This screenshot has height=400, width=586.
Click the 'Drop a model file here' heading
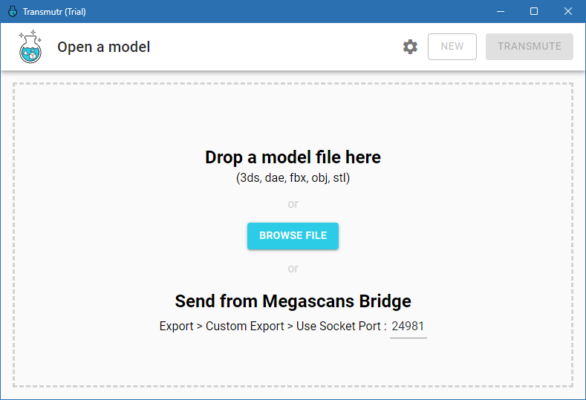[293, 157]
